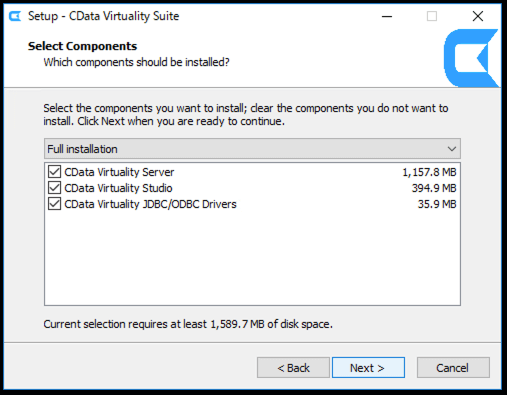
Task: Select the CData Virtuality Studio list row
Action: (x=252, y=188)
